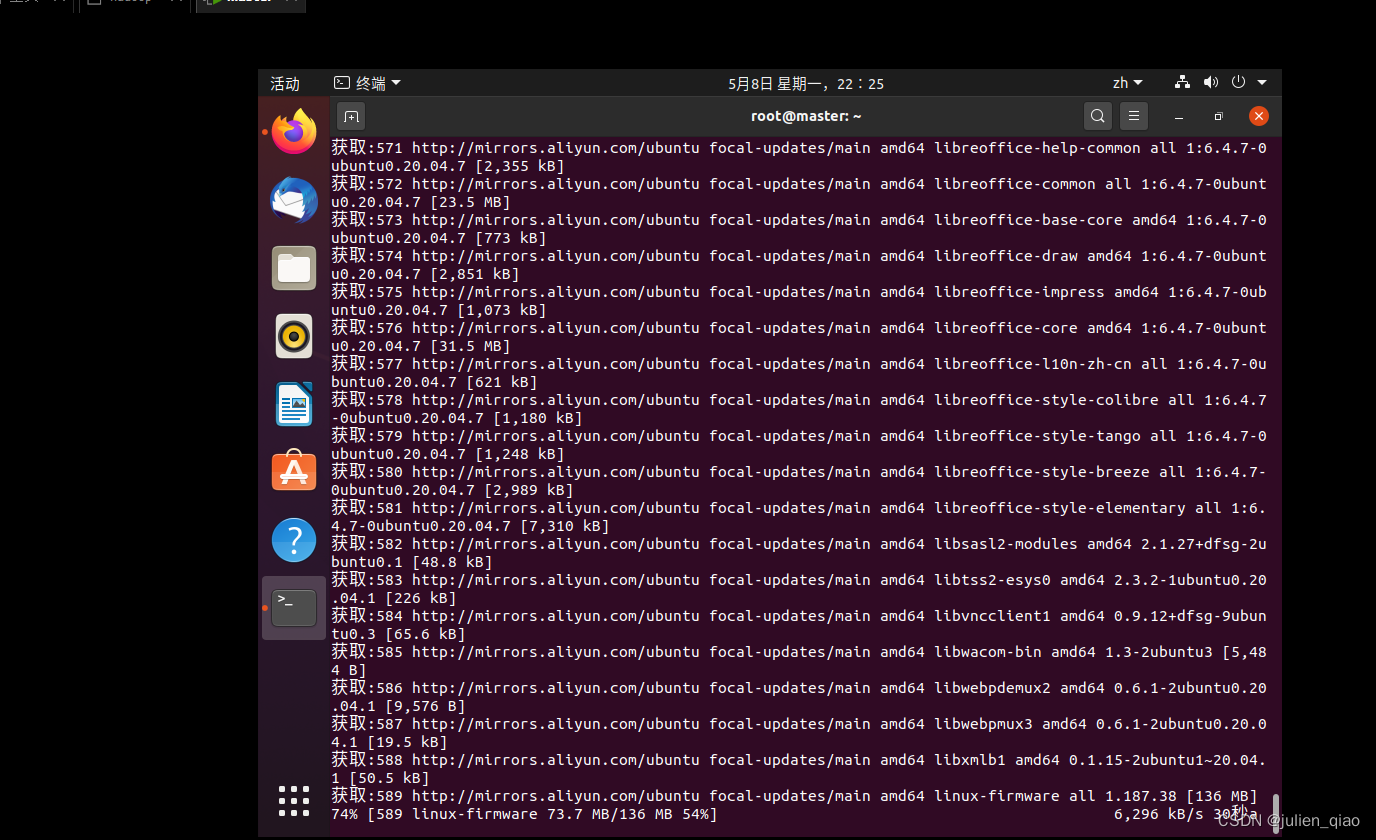Screen dimensions: 1376x840
Task: Open the Help question mark icon
Action: 294,540
